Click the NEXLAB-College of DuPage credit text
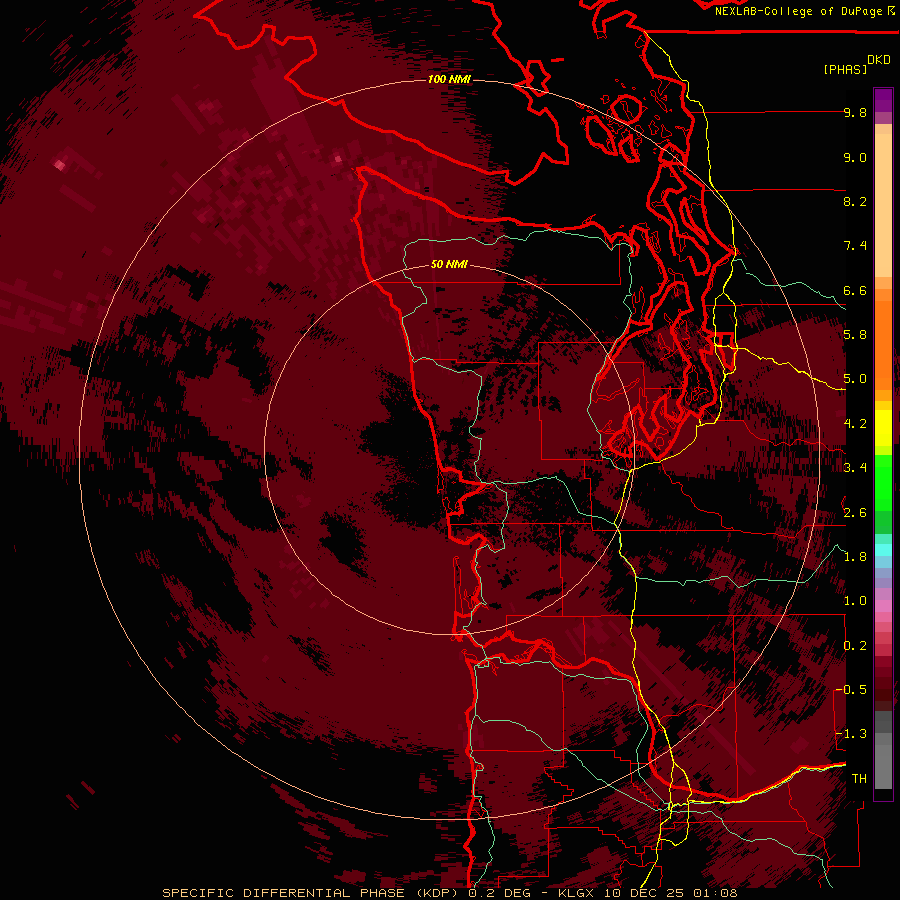900x900 pixels. click(800, 11)
